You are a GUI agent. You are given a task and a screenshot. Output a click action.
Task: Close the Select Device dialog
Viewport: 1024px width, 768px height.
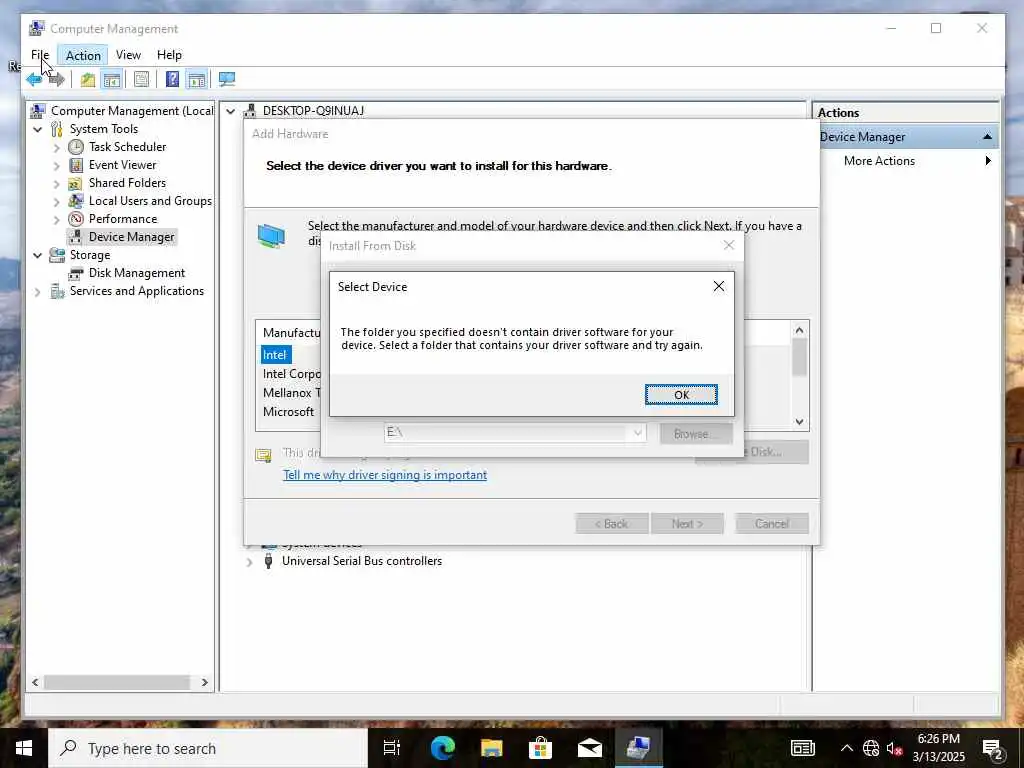[718, 286]
